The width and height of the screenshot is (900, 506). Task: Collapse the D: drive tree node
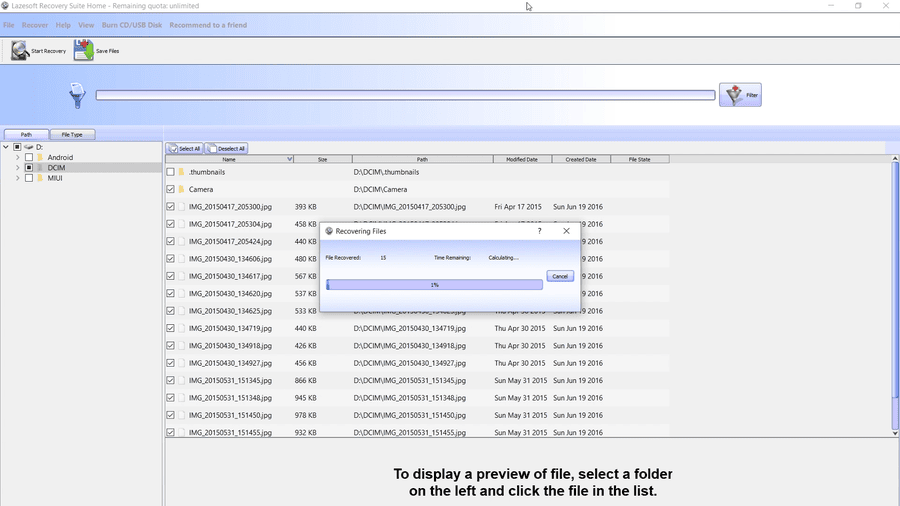point(6,147)
